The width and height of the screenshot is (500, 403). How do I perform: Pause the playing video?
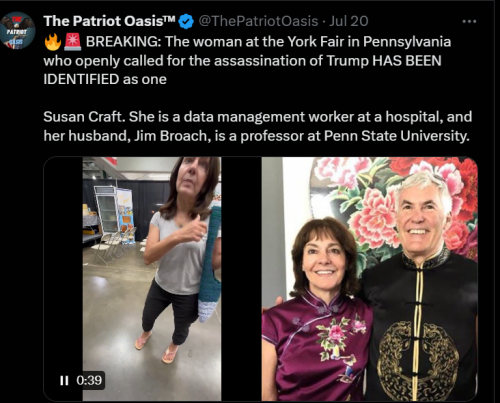coord(64,380)
